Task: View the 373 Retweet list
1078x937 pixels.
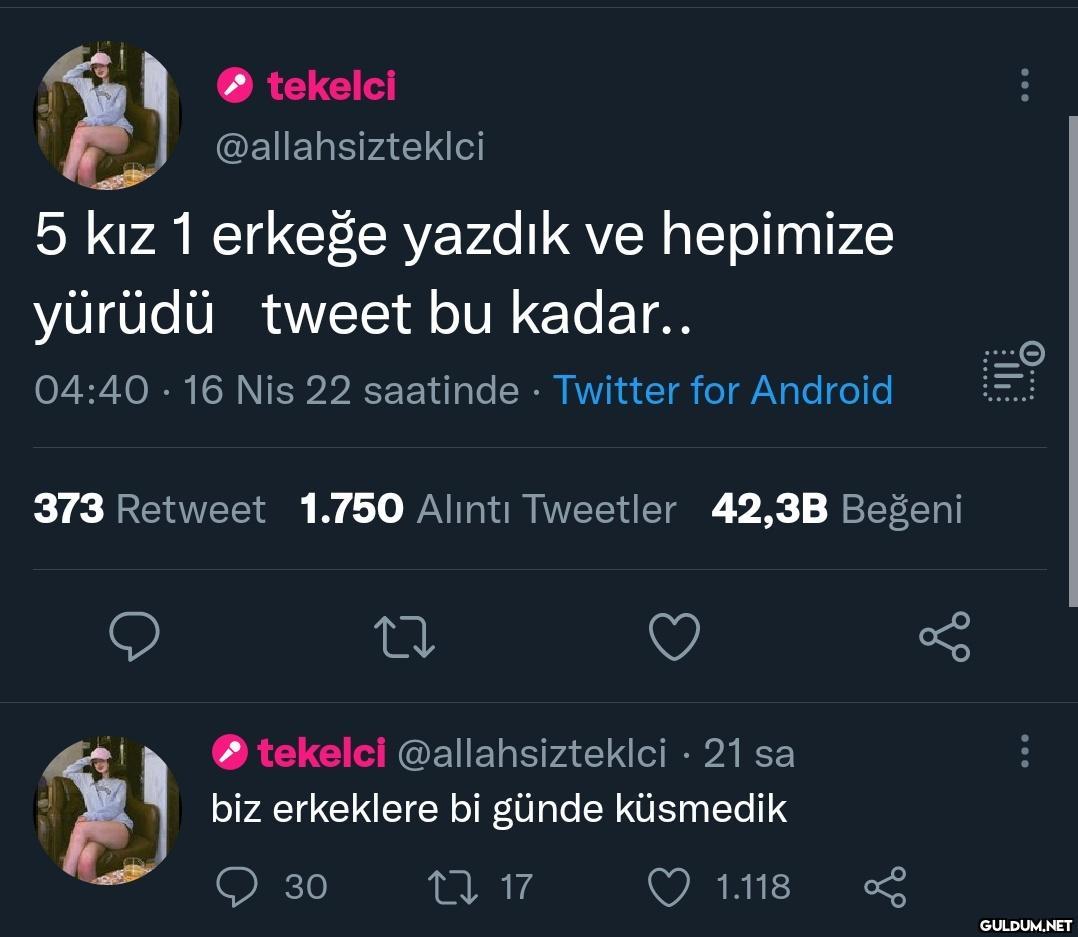Action: coord(150,510)
